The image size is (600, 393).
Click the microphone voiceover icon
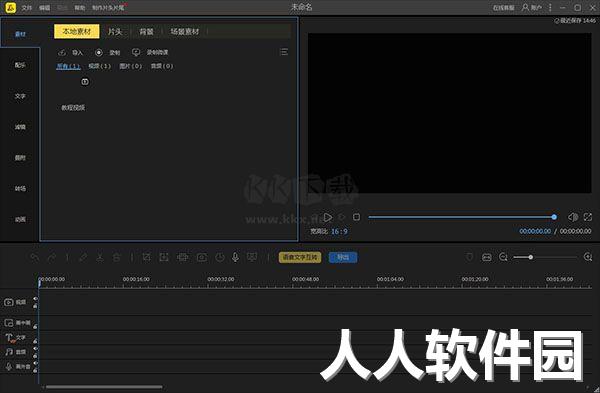click(235, 258)
